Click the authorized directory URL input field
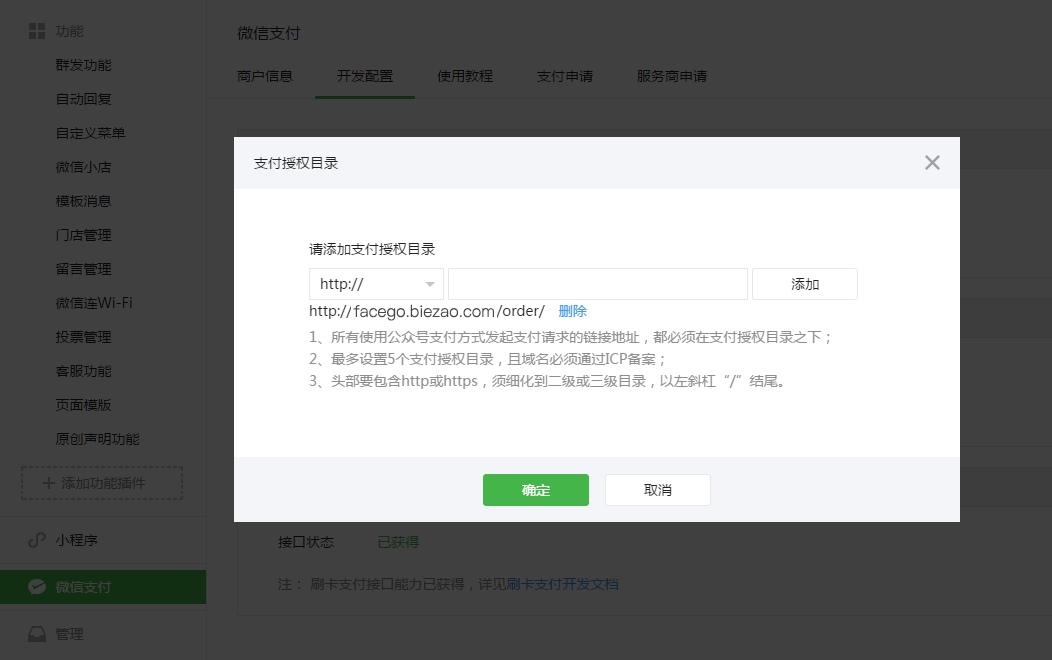The image size is (1052, 660). point(597,284)
